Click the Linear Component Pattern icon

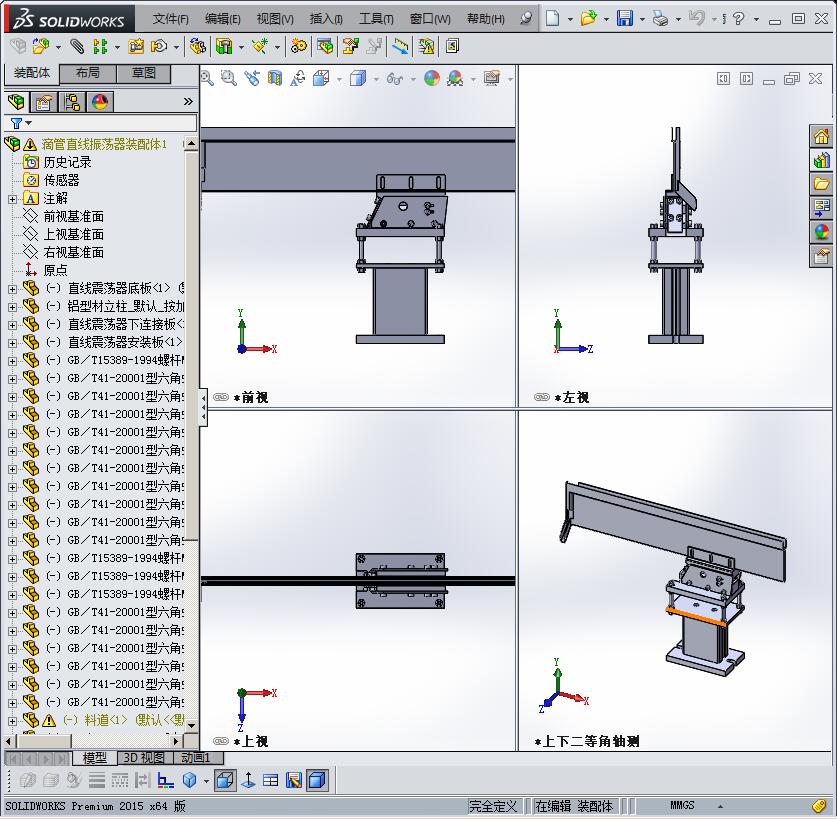coord(100,46)
